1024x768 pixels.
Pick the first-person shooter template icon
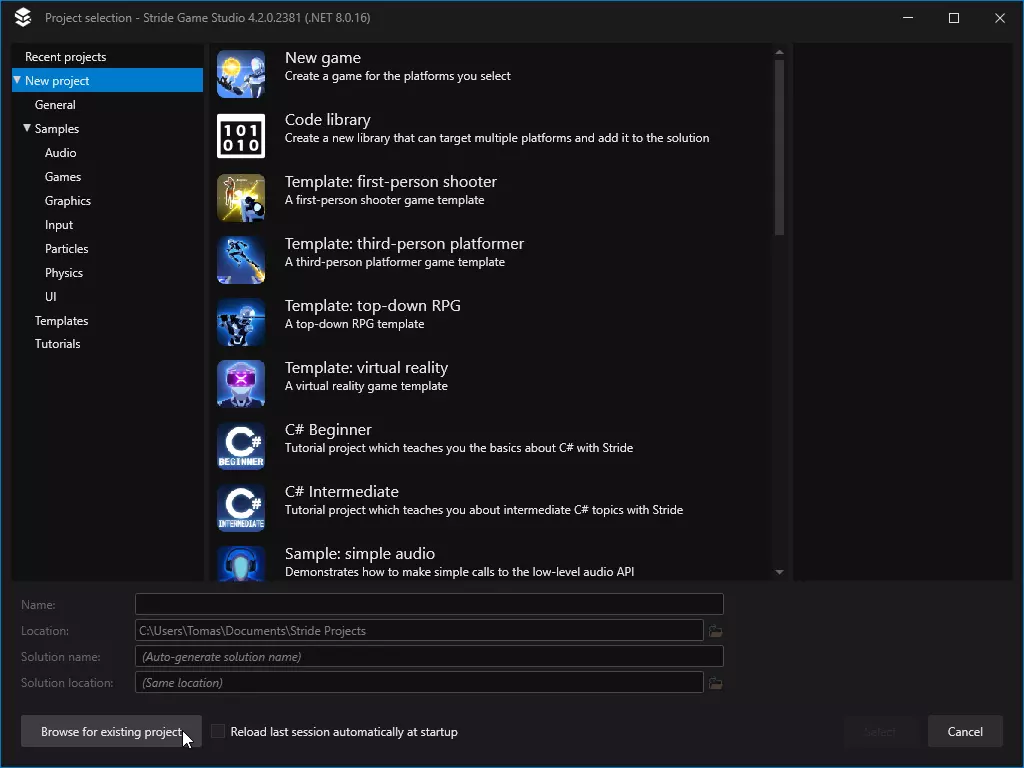pyautogui.click(x=241, y=198)
